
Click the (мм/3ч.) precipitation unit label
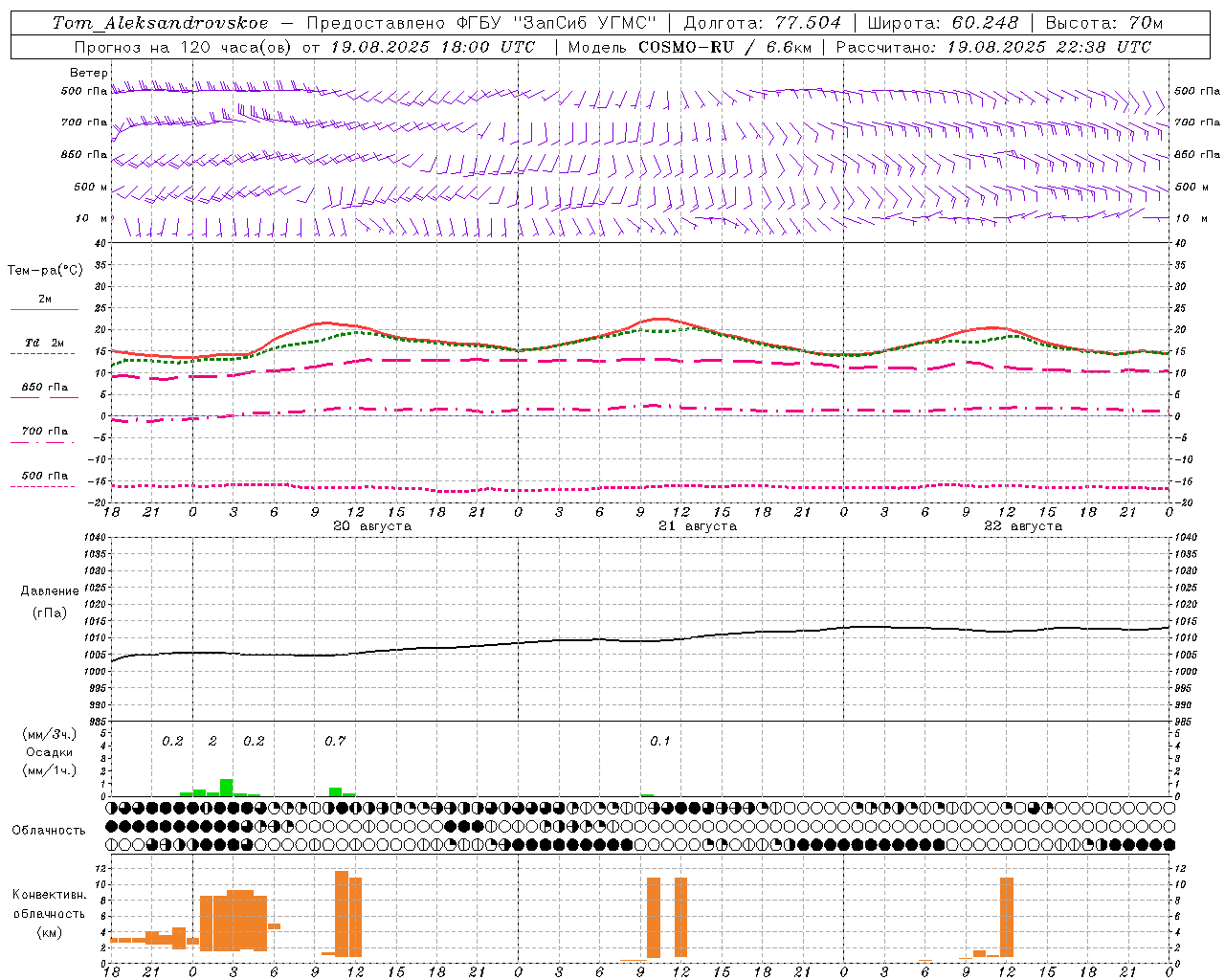50,734
